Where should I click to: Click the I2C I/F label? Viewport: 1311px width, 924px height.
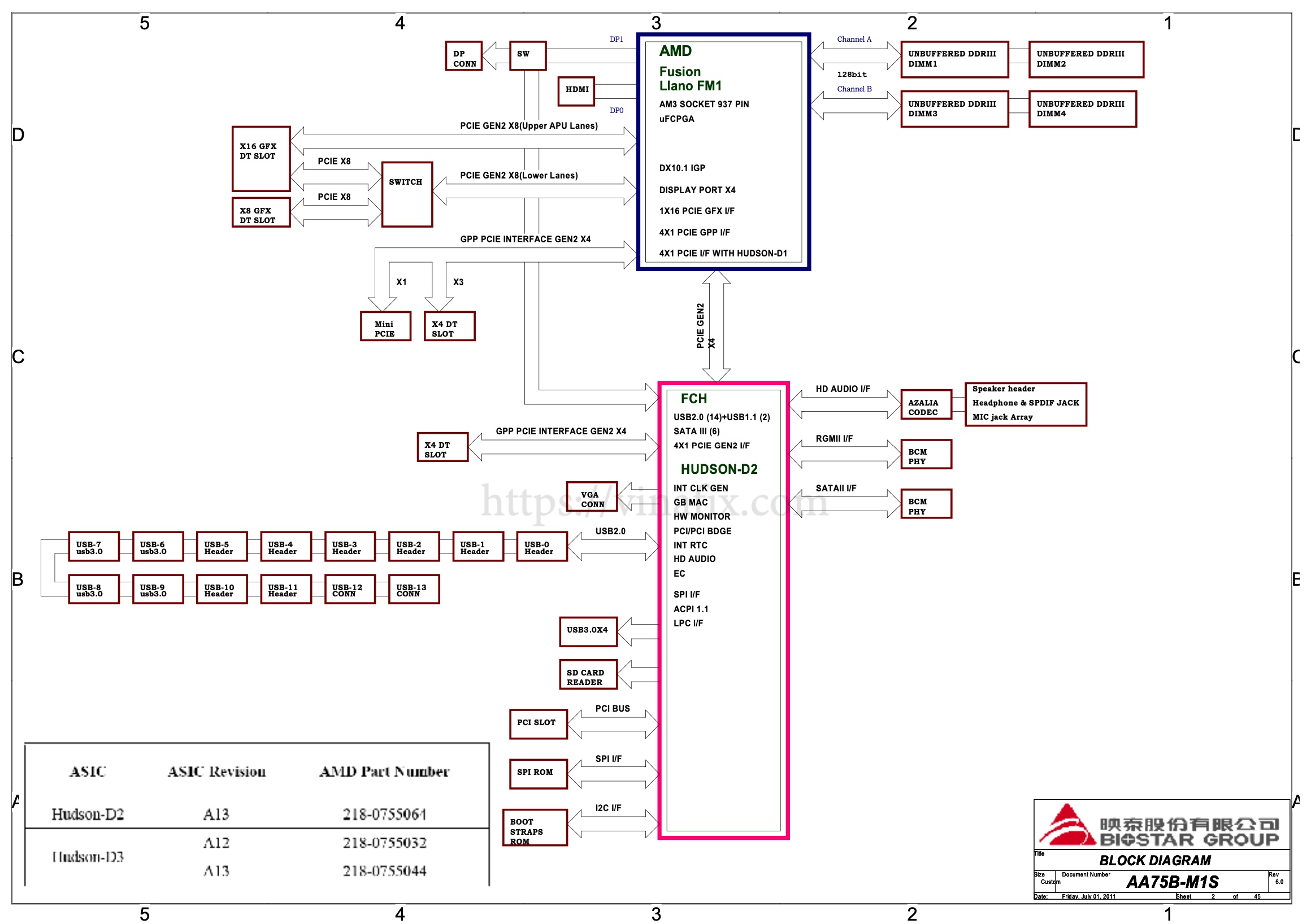[608, 808]
